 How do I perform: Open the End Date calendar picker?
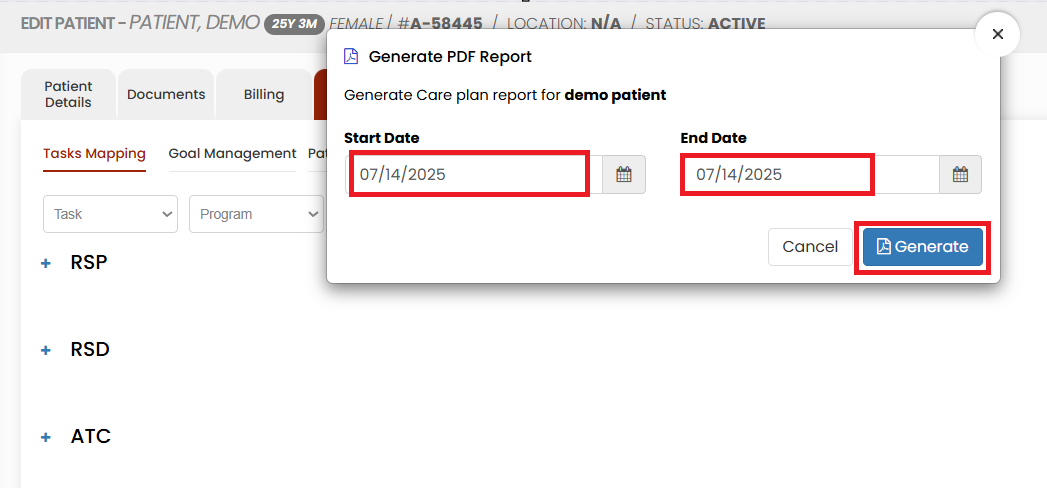[960, 175]
